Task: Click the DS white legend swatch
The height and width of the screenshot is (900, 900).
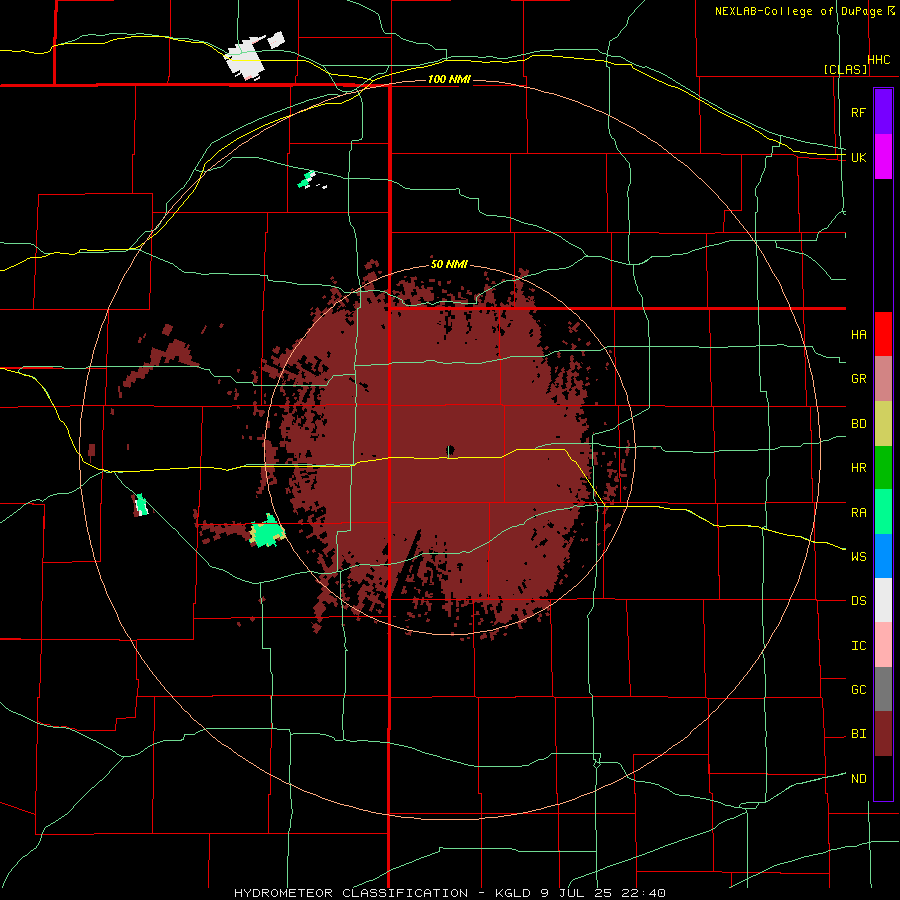Action: [x=883, y=600]
